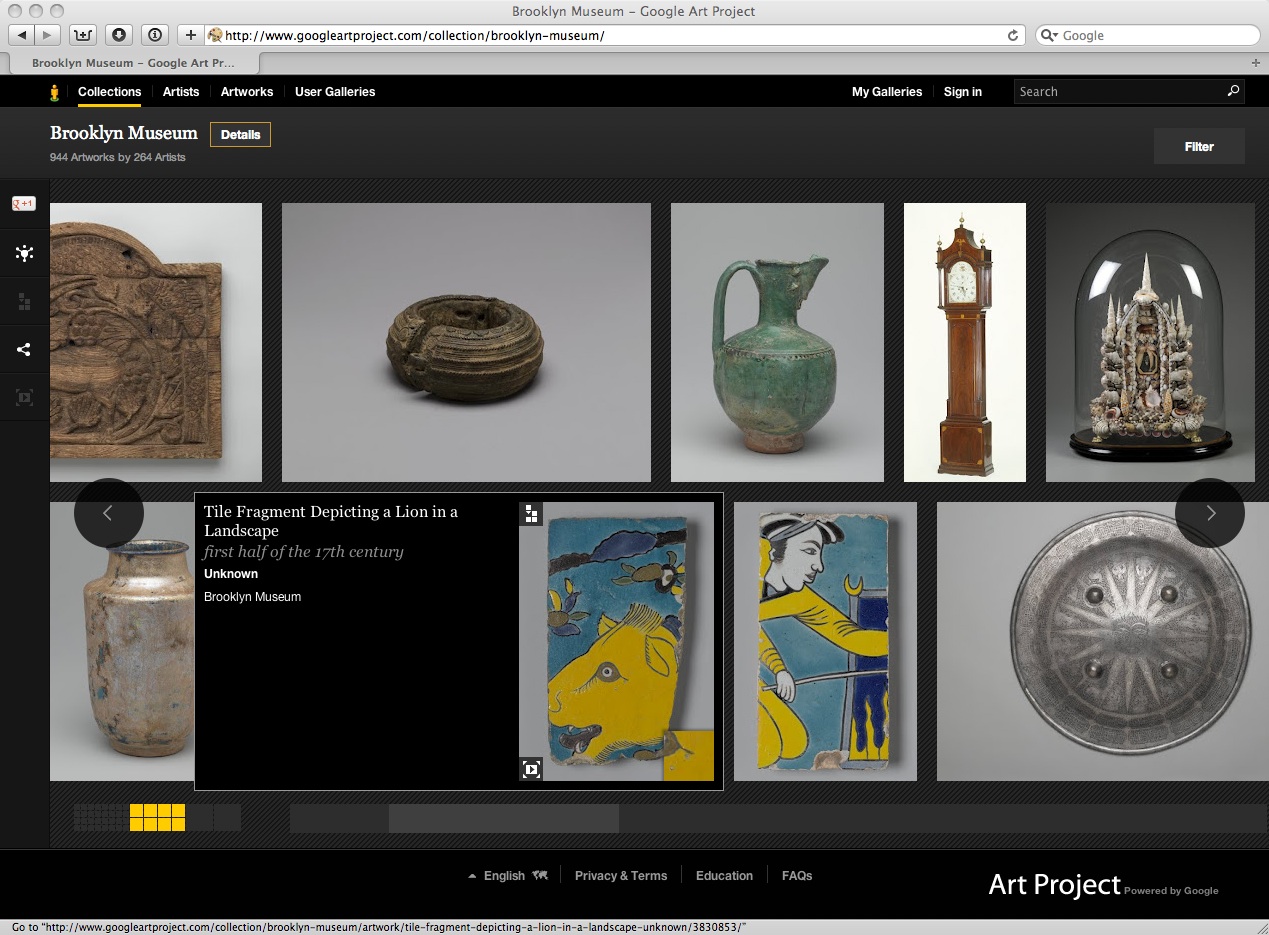Click the horizontal gallery scrollbar thumb
This screenshot has width=1269, height=935.
(503, 818)
